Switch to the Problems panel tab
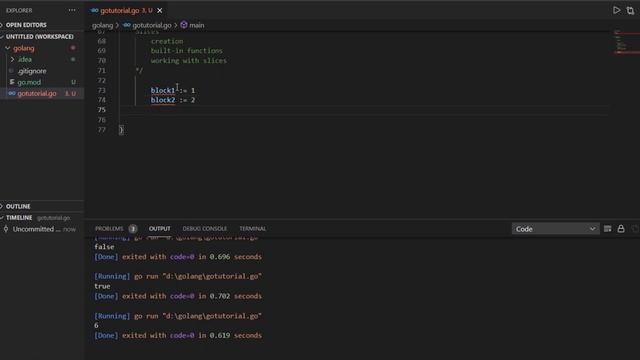 (109, 229)
